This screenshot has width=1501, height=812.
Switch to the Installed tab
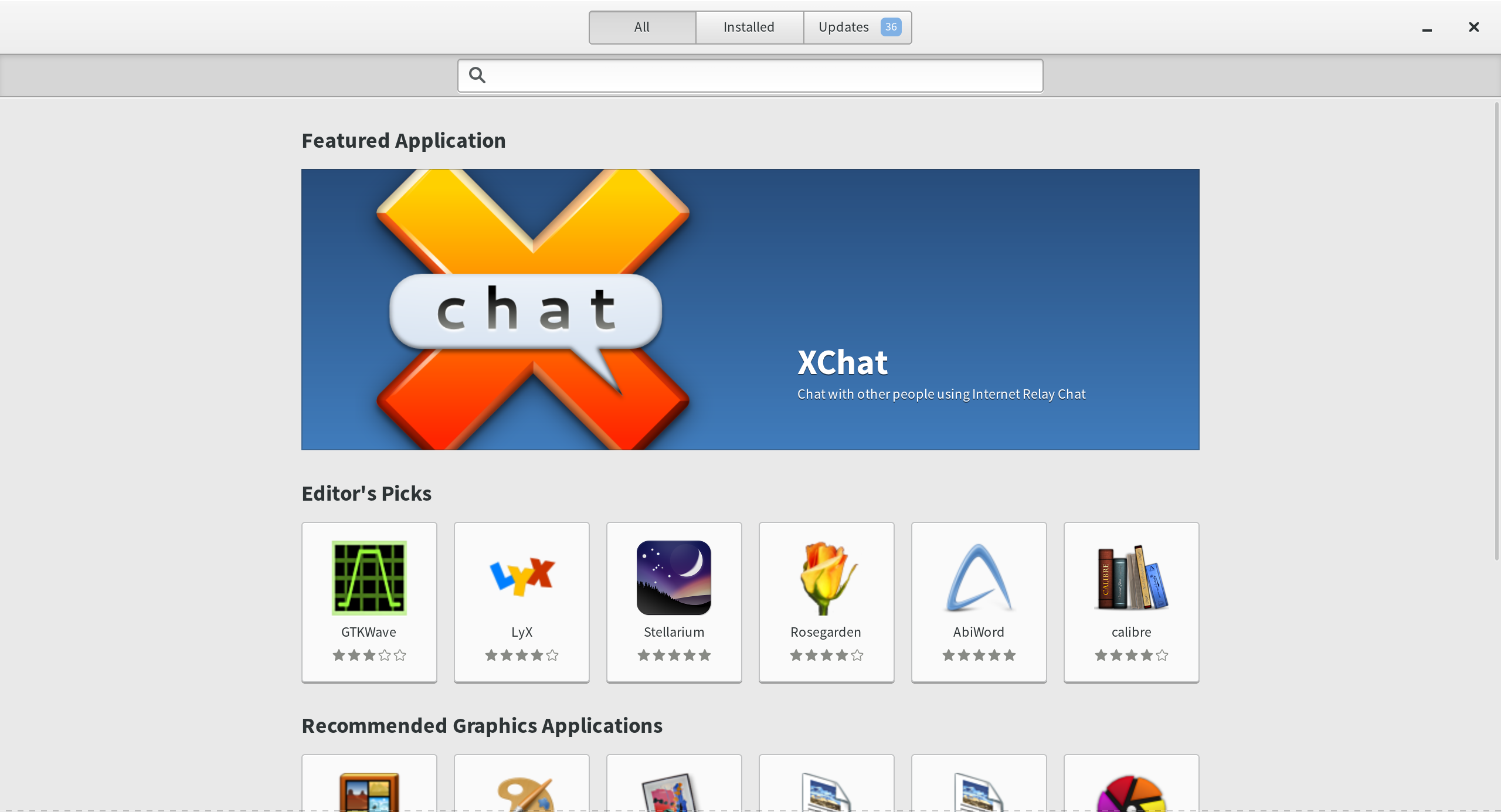tap(749, 27)
